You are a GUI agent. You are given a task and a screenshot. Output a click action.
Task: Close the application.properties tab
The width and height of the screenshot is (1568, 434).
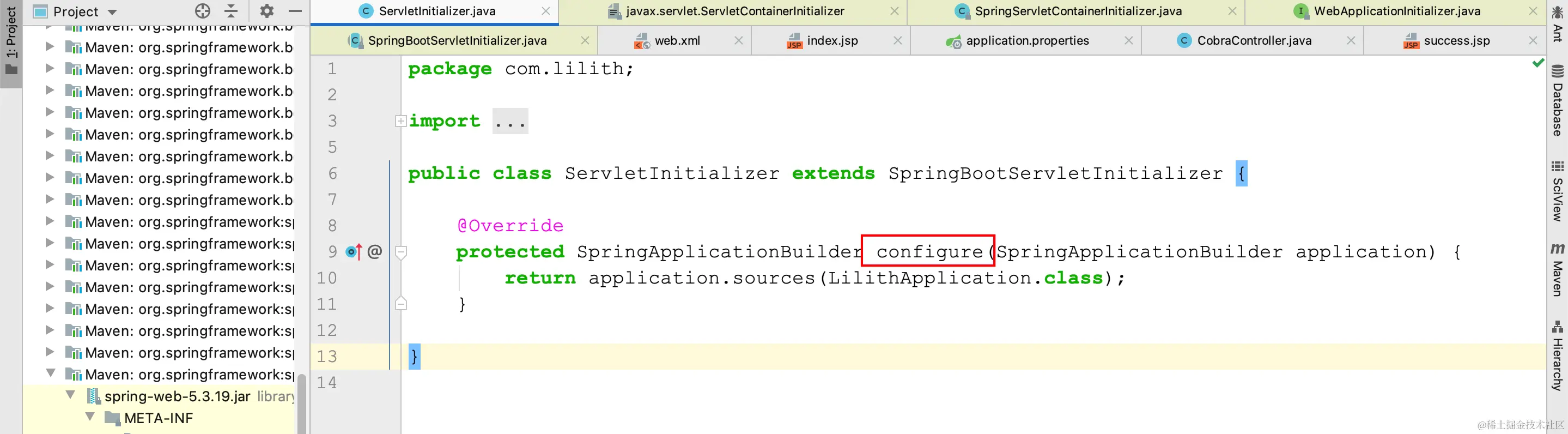[1128, 40]
